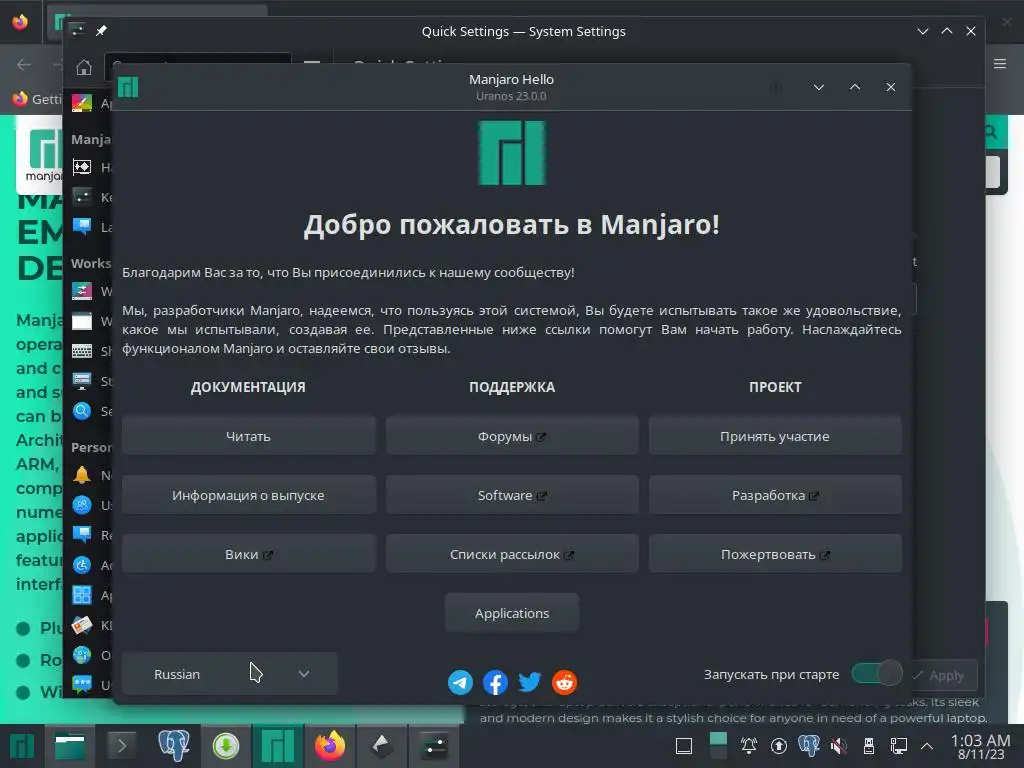The height and width of the screenshot is (768, 1024).
Task: Select the yellow bell Notifications icon in sidebar
Action: (x=82, y=475)
